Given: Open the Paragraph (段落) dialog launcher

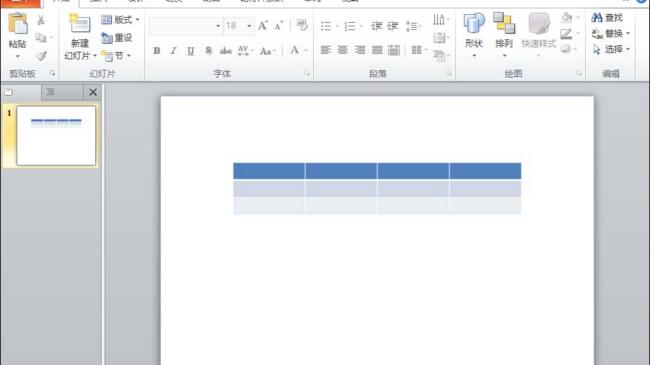Looking at the screenshot, I should (449, 74).
